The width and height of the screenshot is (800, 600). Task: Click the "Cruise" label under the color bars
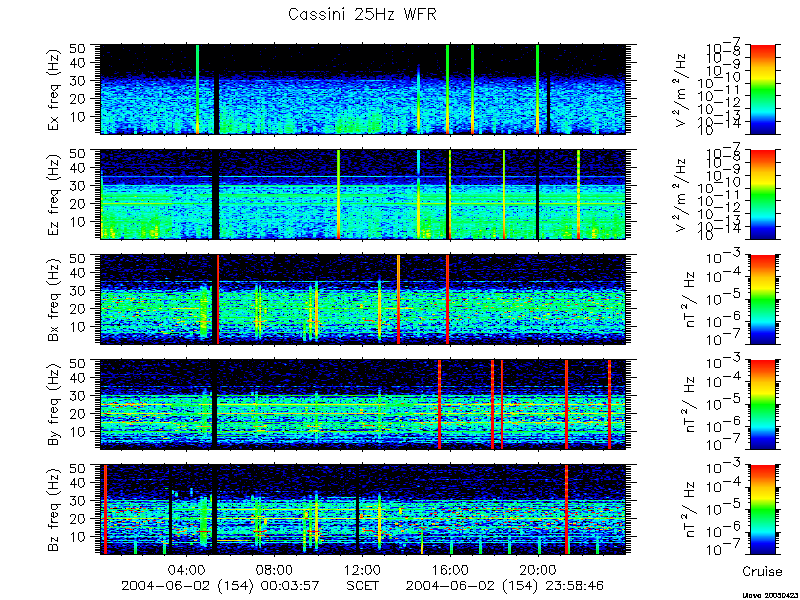pos(762,571)
